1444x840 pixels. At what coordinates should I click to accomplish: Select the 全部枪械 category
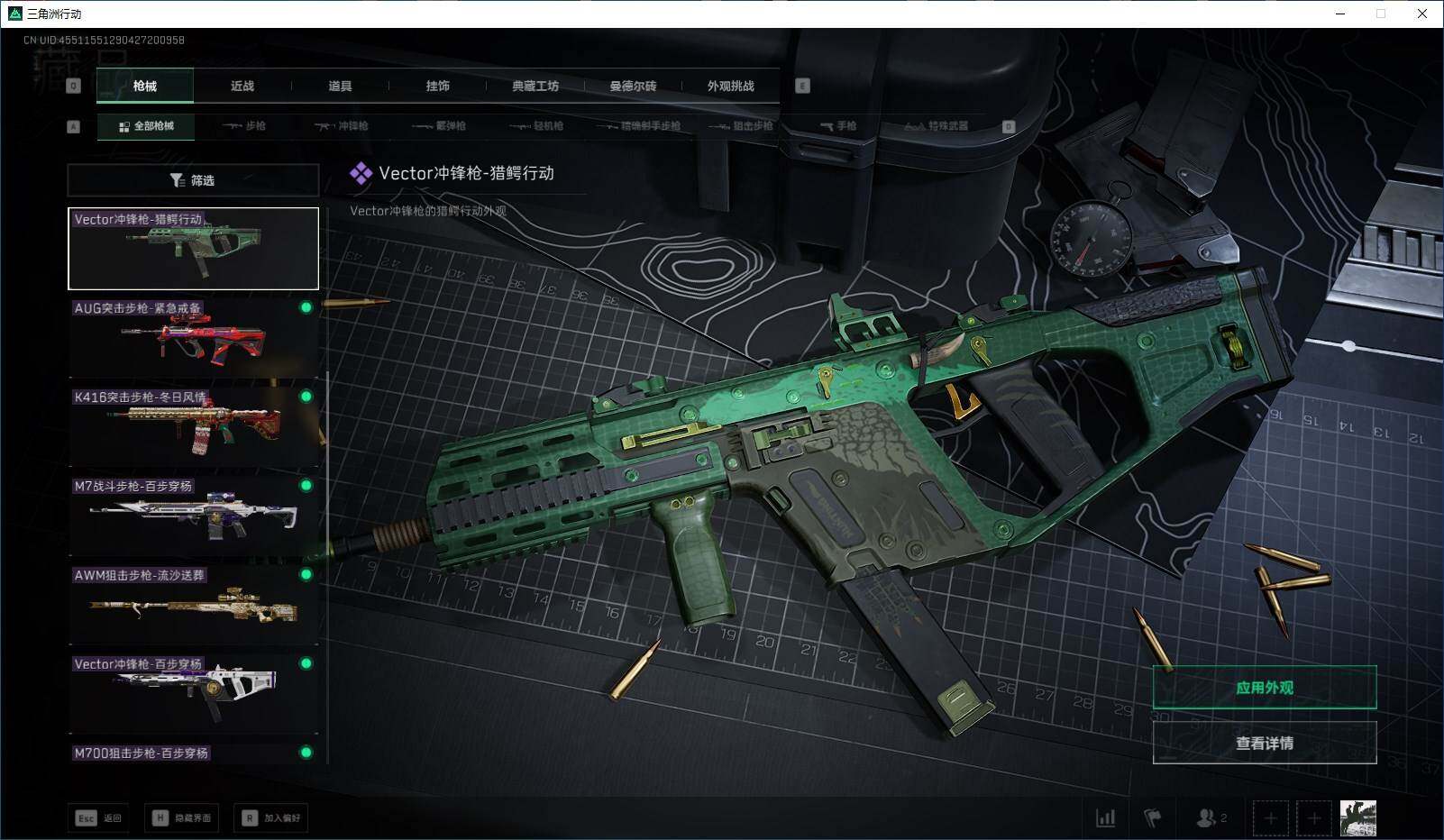tap(146, 126)
